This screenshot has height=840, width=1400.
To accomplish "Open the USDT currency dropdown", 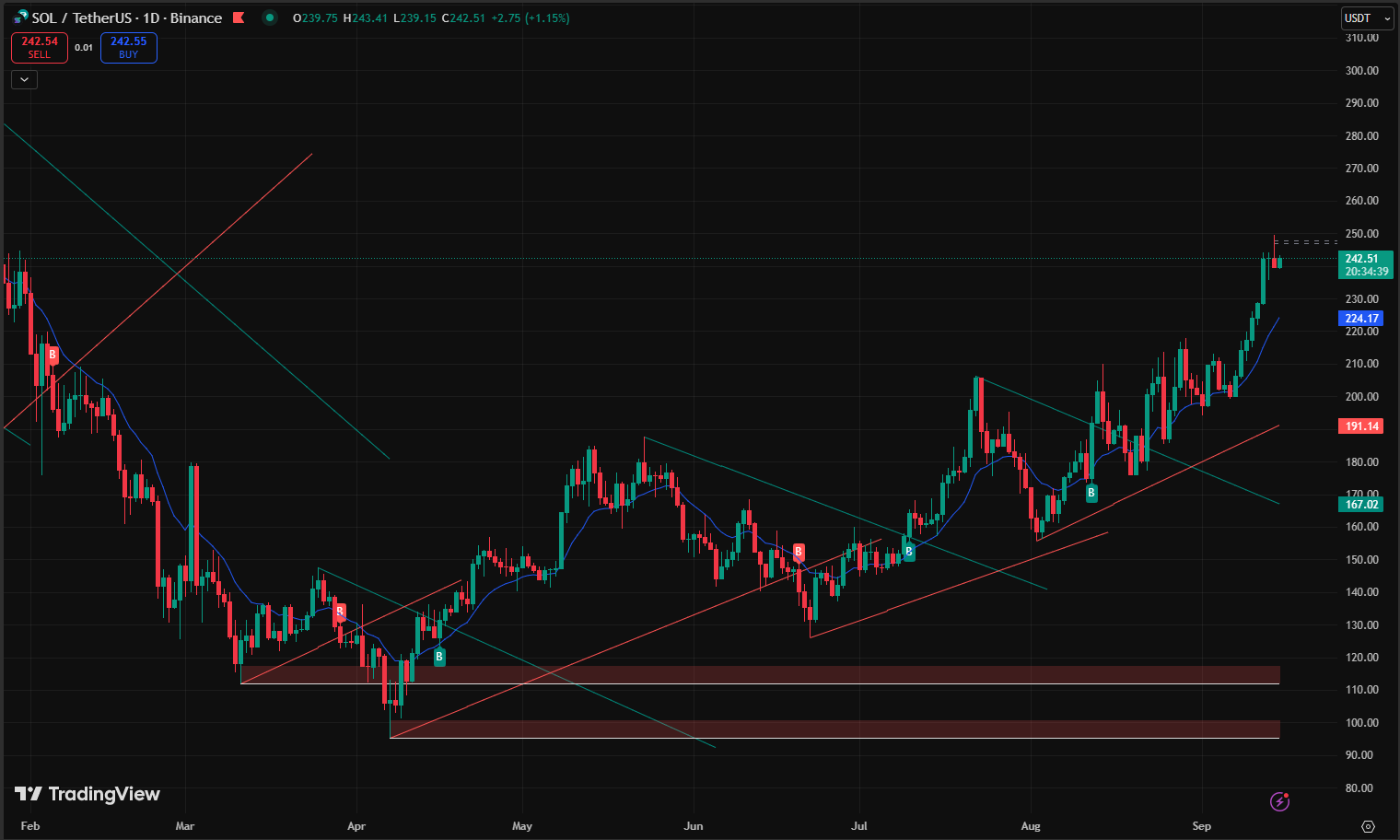I will (x=1367, y=18).
